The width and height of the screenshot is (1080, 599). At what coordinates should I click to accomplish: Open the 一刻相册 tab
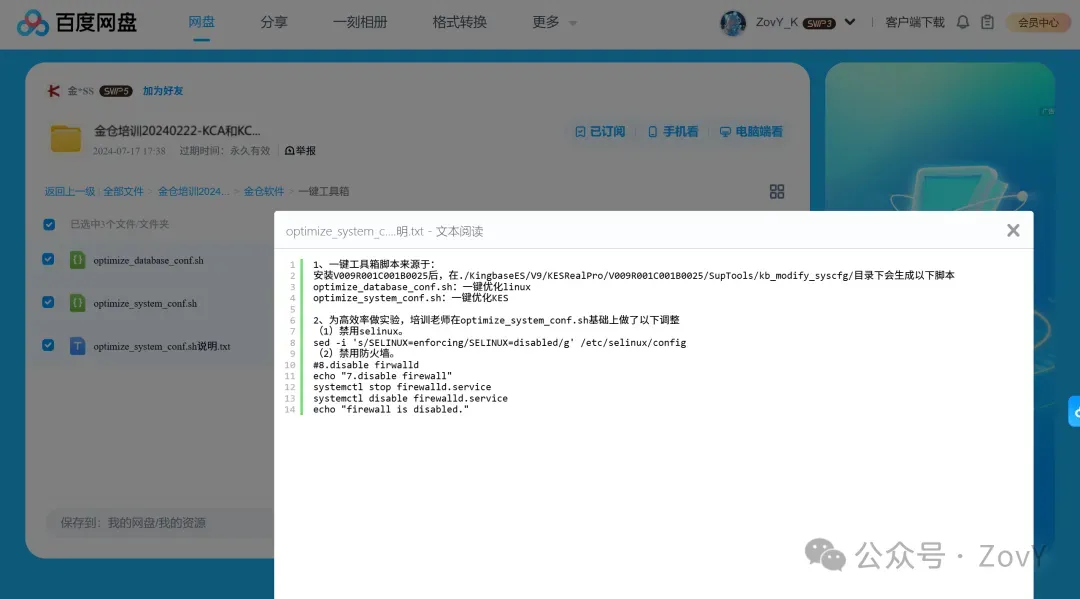click(x=360, y=22)
